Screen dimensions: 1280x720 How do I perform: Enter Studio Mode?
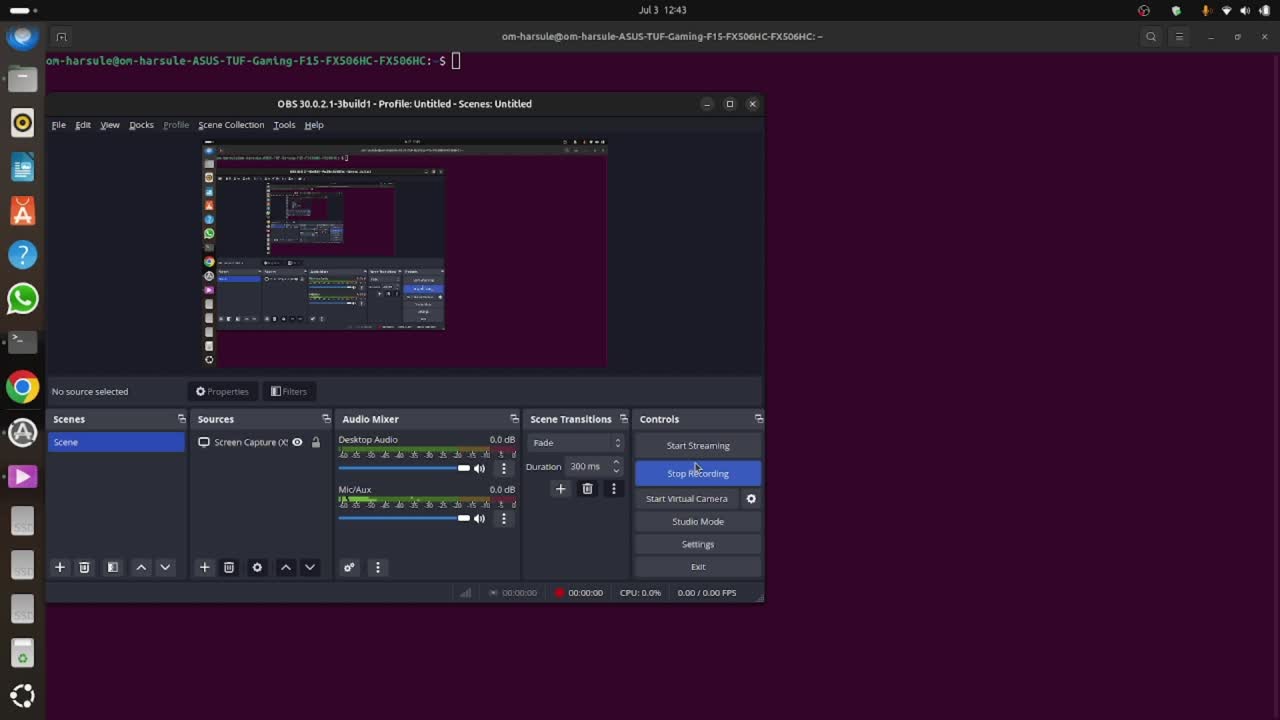click(697, 521)
